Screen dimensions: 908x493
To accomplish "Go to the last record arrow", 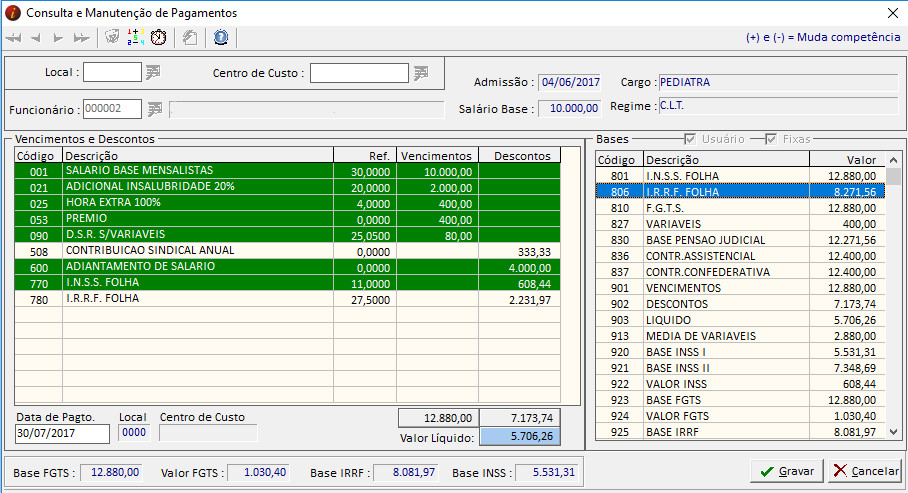I will (82, 38).
